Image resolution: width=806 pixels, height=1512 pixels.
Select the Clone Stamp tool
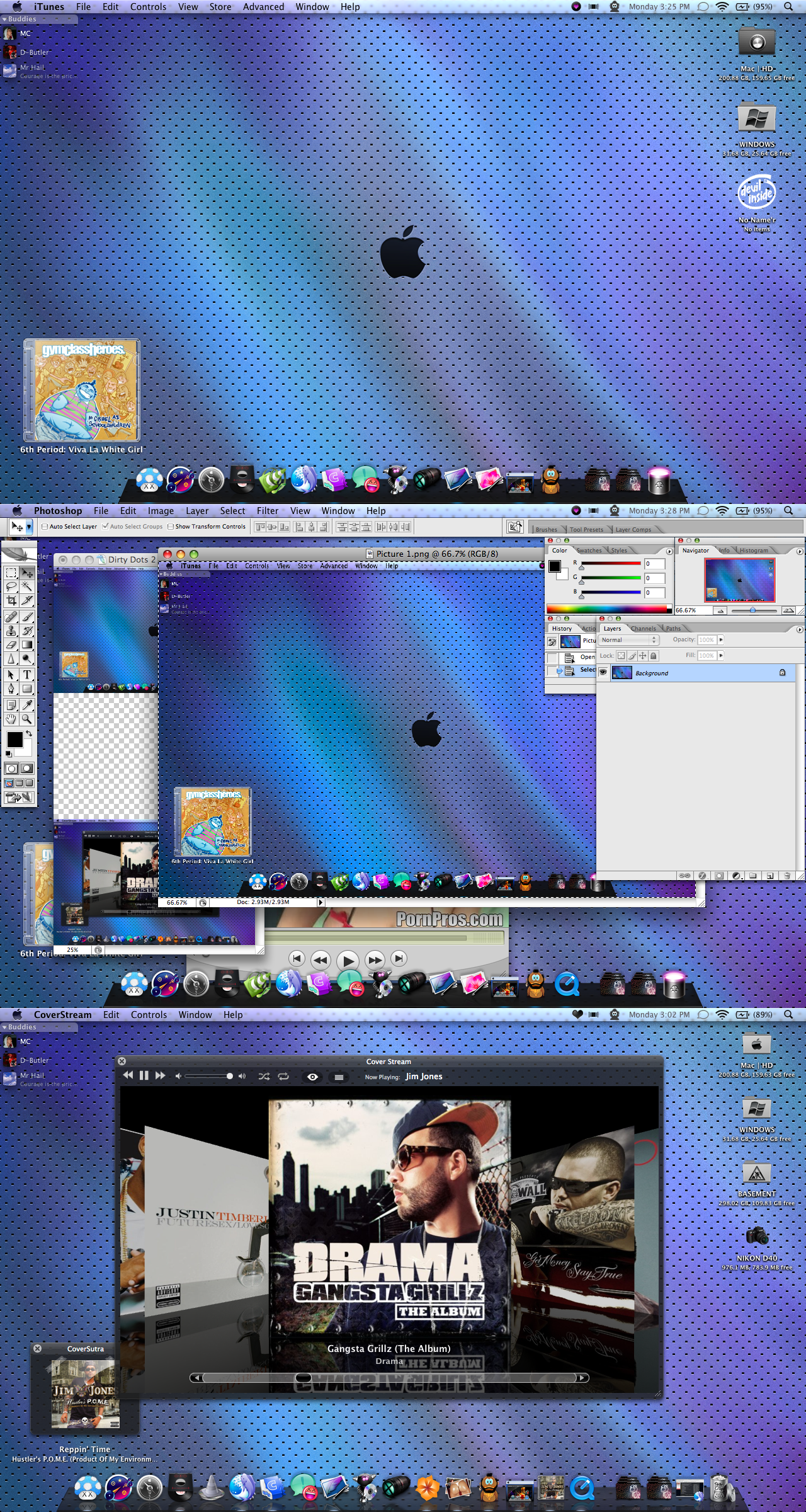click(x=11, y=631)
